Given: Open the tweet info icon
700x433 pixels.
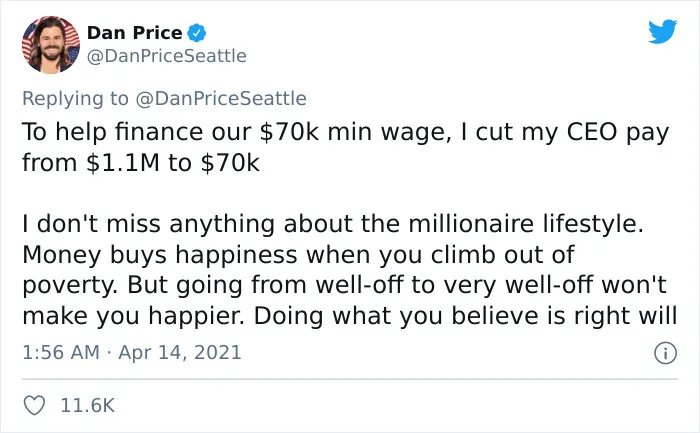Looking at the screenshot, I should [665, 353].
